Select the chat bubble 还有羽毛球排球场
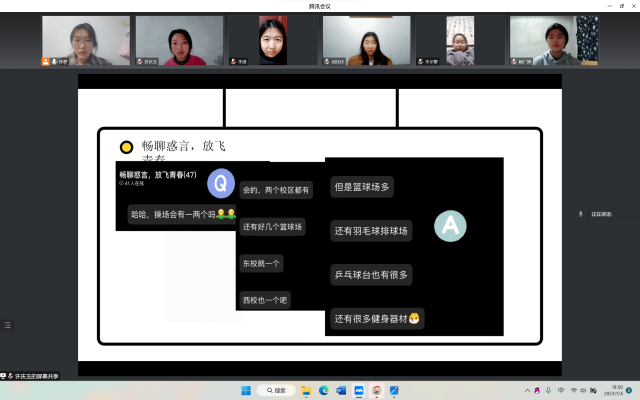The height and width of the screenshot is (400, 640). [x=371, y=231]
